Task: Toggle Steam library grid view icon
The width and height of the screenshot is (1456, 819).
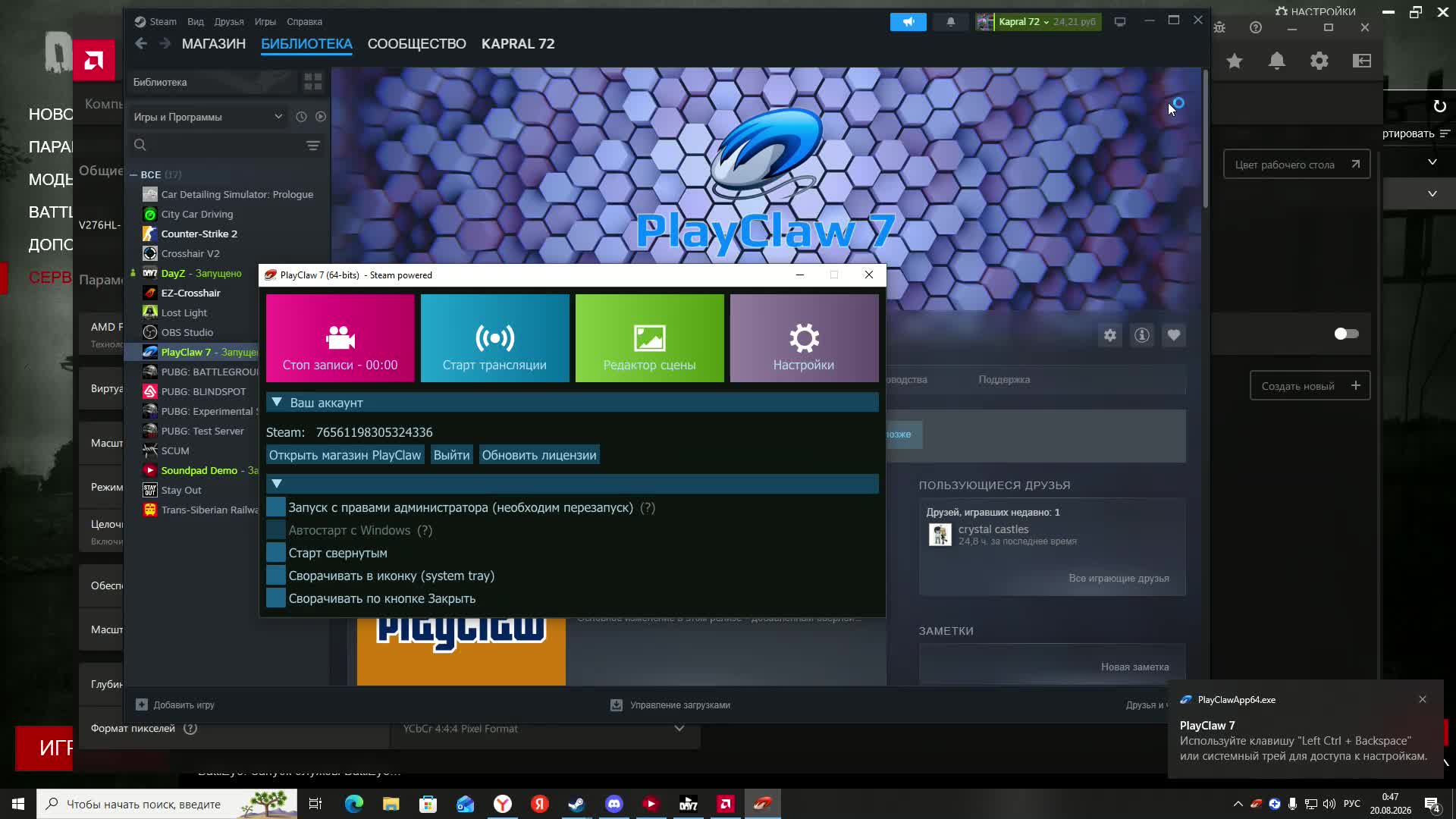Action: 312,81
